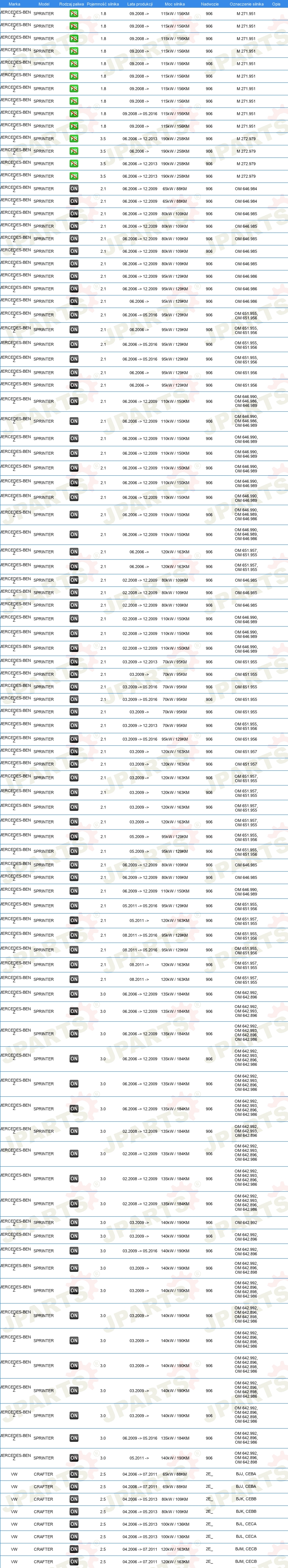Click ON icon in 140kW row listing only OM 642.992
This screenshot has height=1568, width=288.
tap(74, 1223)
